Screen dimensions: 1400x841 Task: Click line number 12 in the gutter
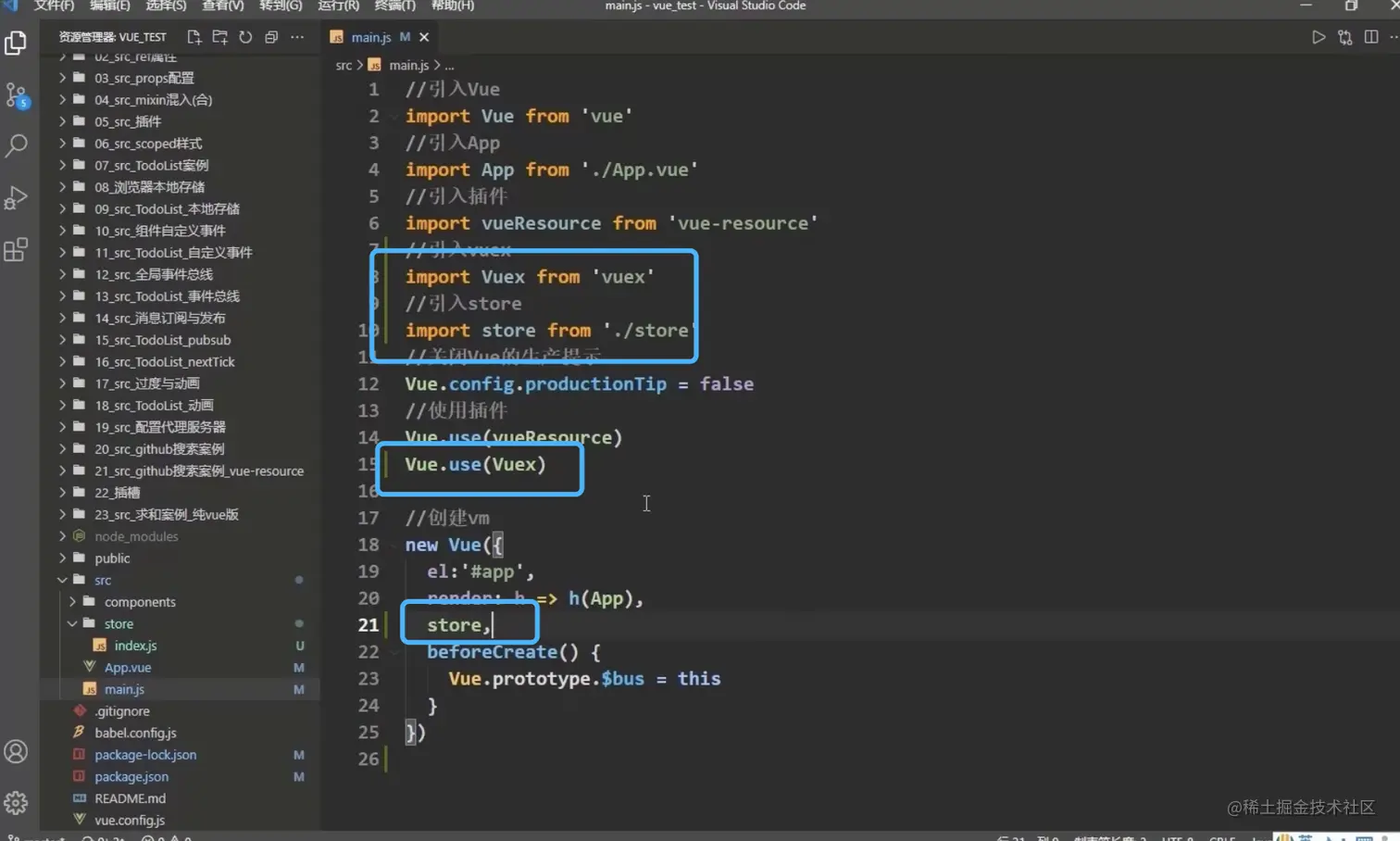[x=369, y=383]
